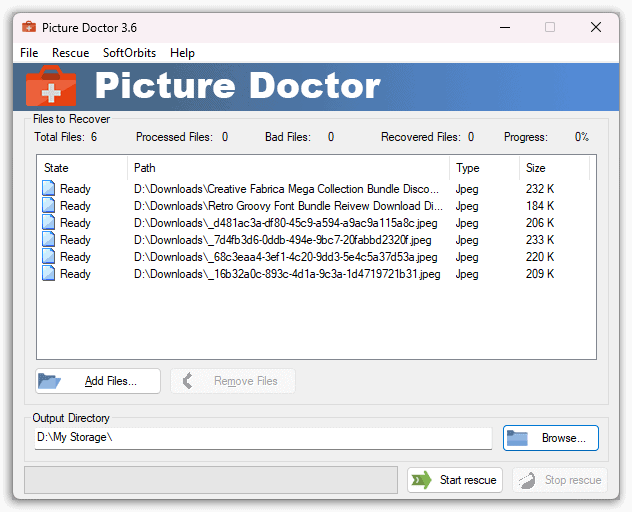Sort the list by Path column header
The image size is (632, 512).
click(x=289, y=168)
